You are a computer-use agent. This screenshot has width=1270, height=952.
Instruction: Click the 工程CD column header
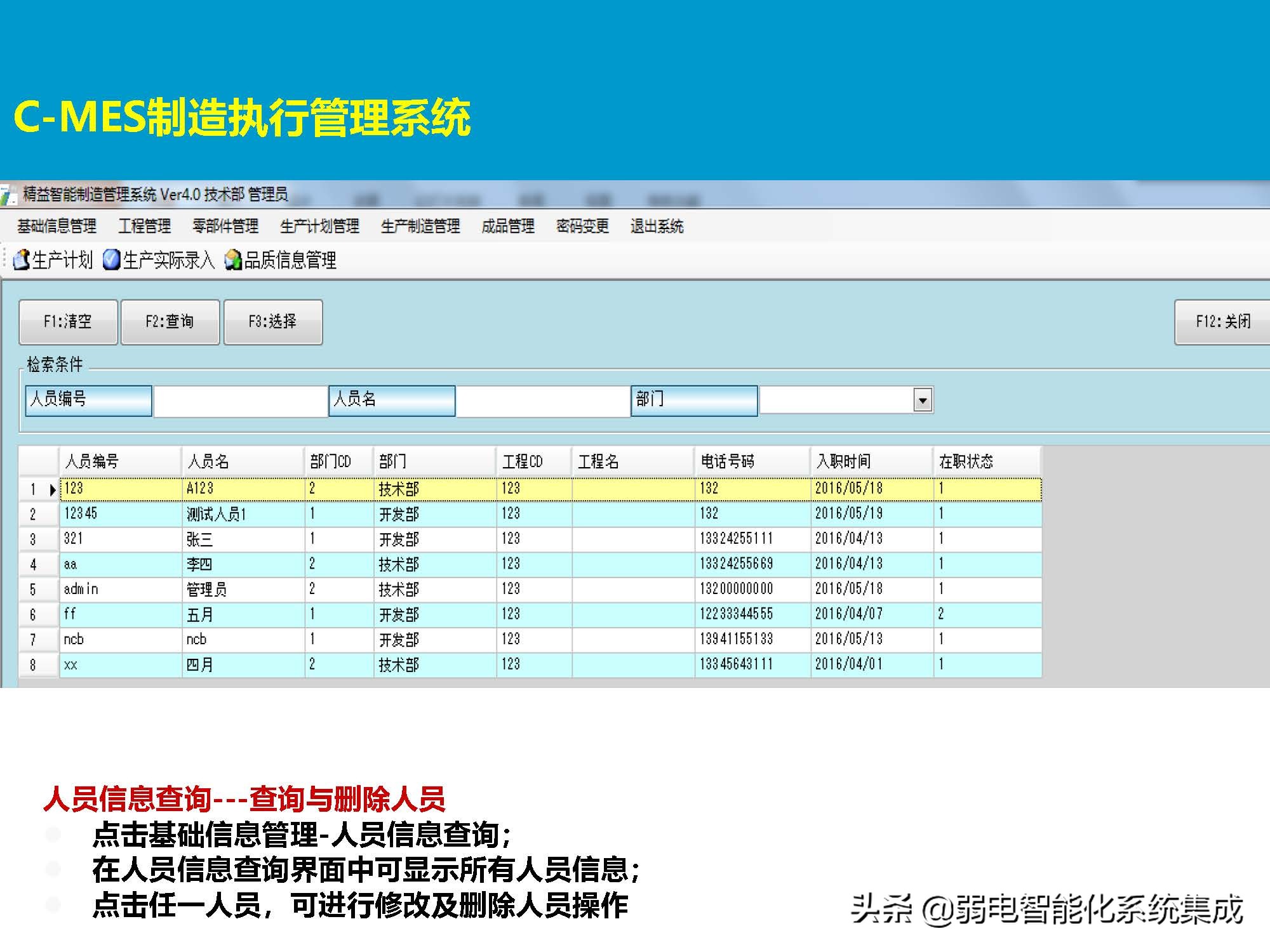[534, 461]
